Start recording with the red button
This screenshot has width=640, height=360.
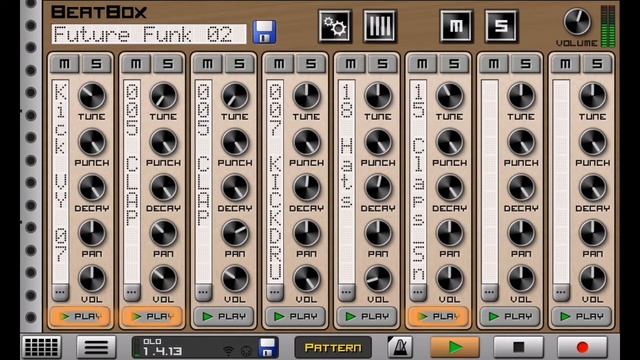pyautogui.click(x=582, y=347)
